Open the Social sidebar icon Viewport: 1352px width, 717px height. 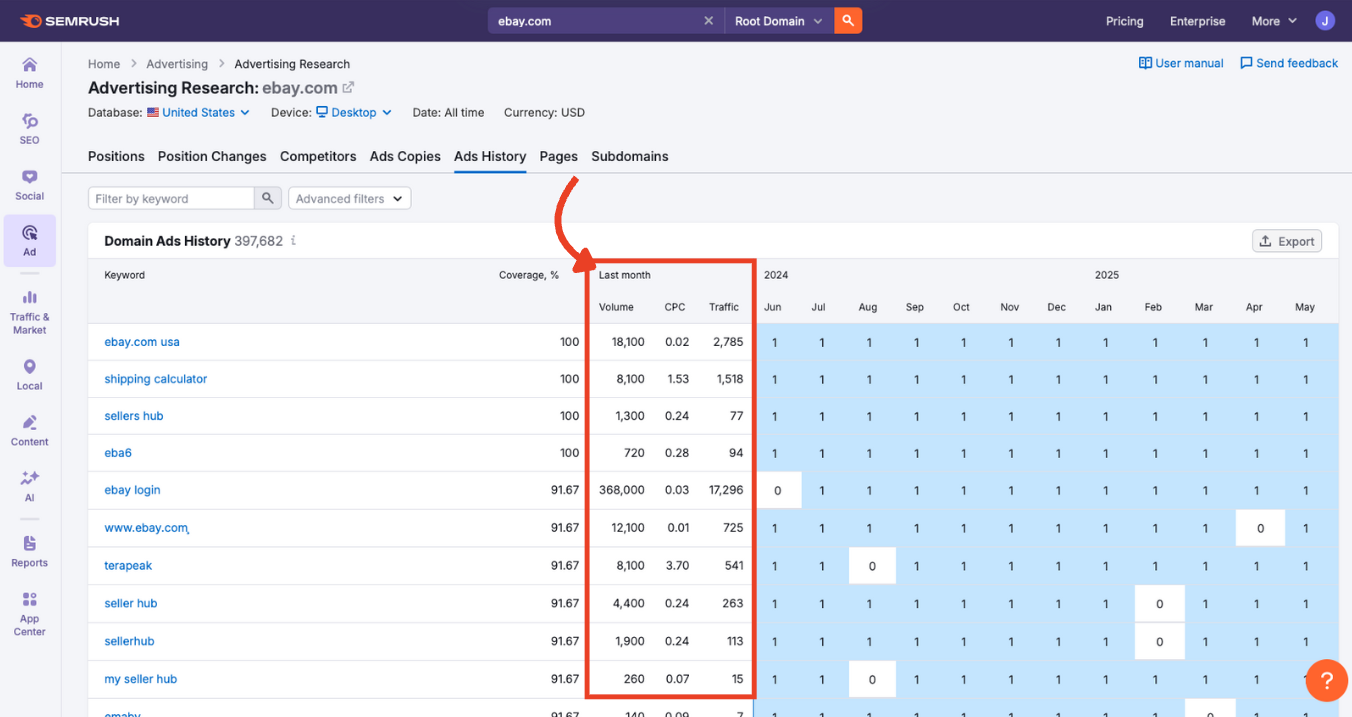tap(29, 185)
